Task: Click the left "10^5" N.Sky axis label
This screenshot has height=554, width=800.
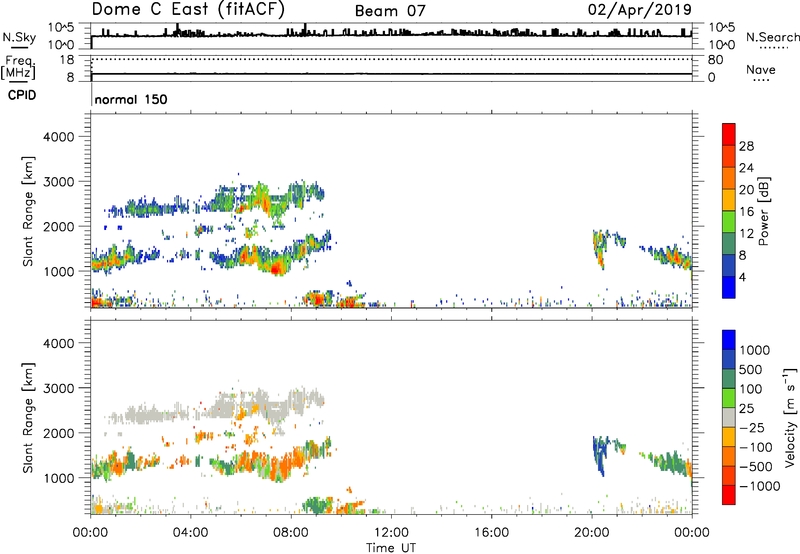Action: tap(61, 28)
